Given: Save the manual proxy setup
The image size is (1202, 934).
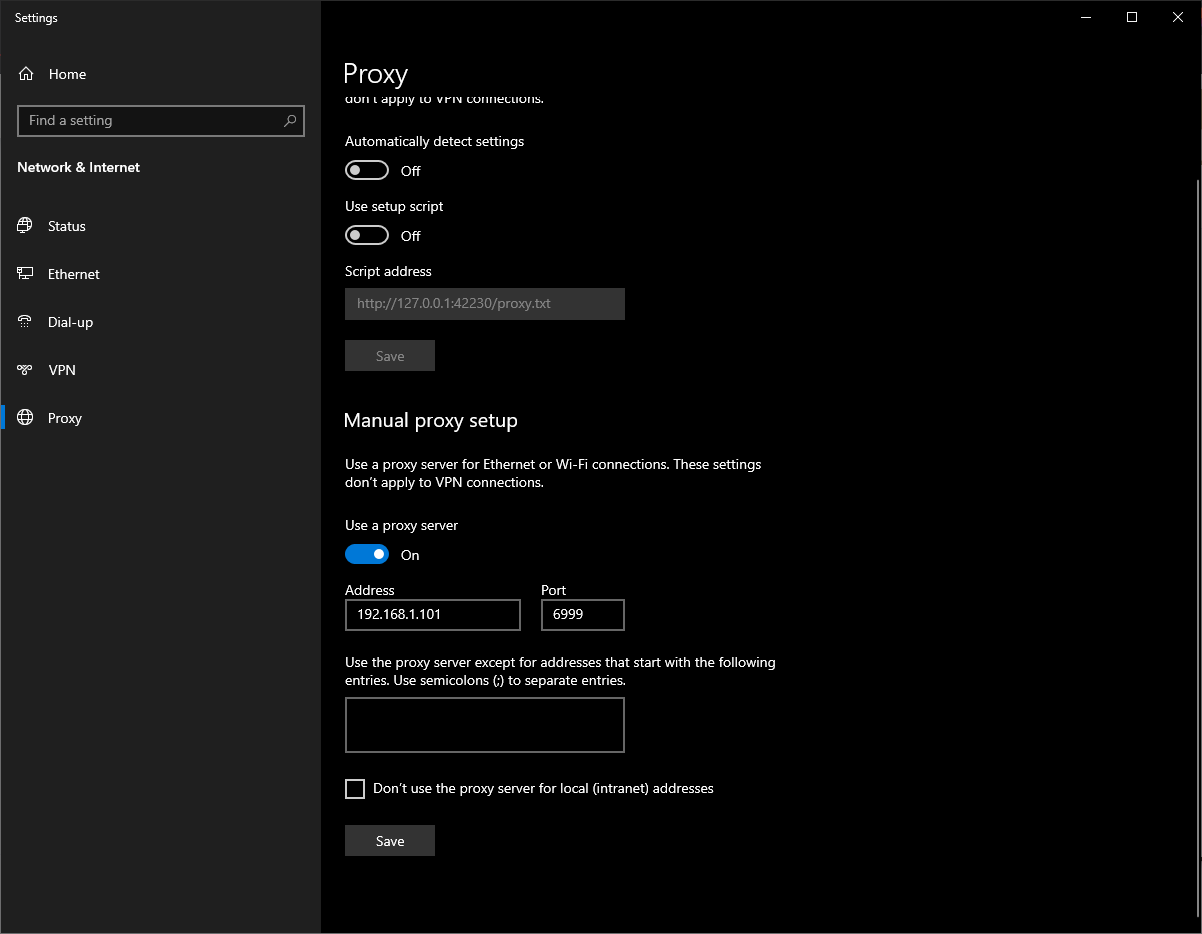Looking at the screenshot, I should coord(390,841).
